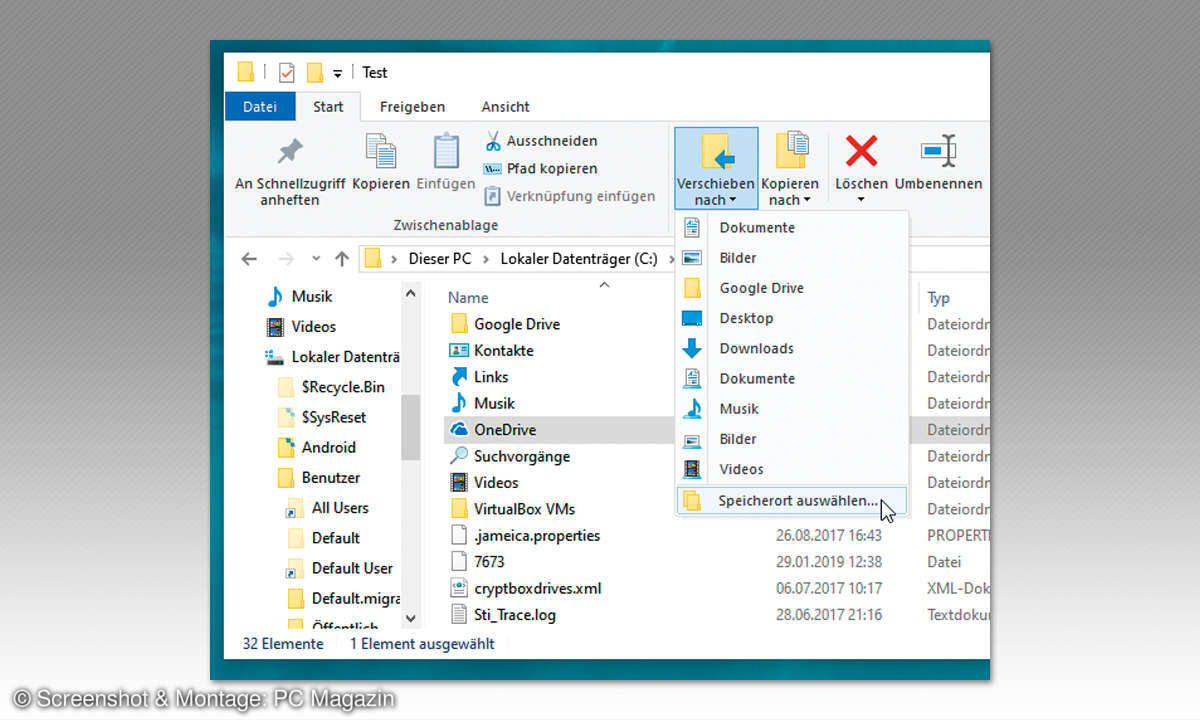
Task: Switch to the Ansicht tab
Action: 505,106
